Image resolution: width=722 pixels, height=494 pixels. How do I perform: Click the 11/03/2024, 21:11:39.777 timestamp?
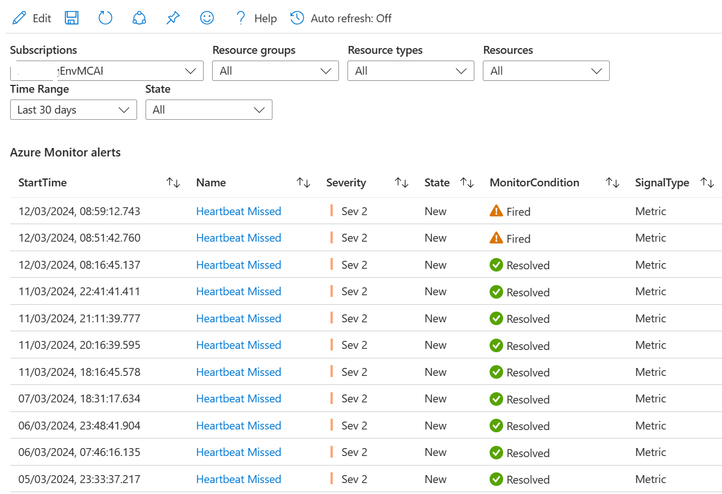(79, 318)
